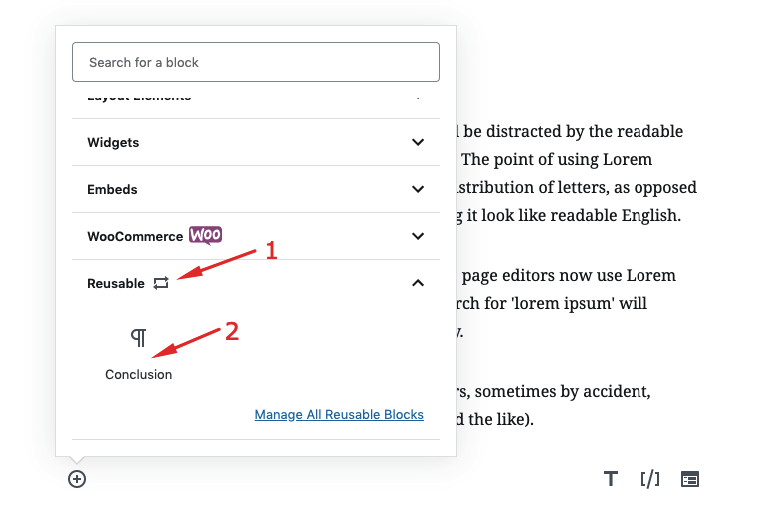
Task: Click the purple Woo logo icon
Action: click(205, 235)
